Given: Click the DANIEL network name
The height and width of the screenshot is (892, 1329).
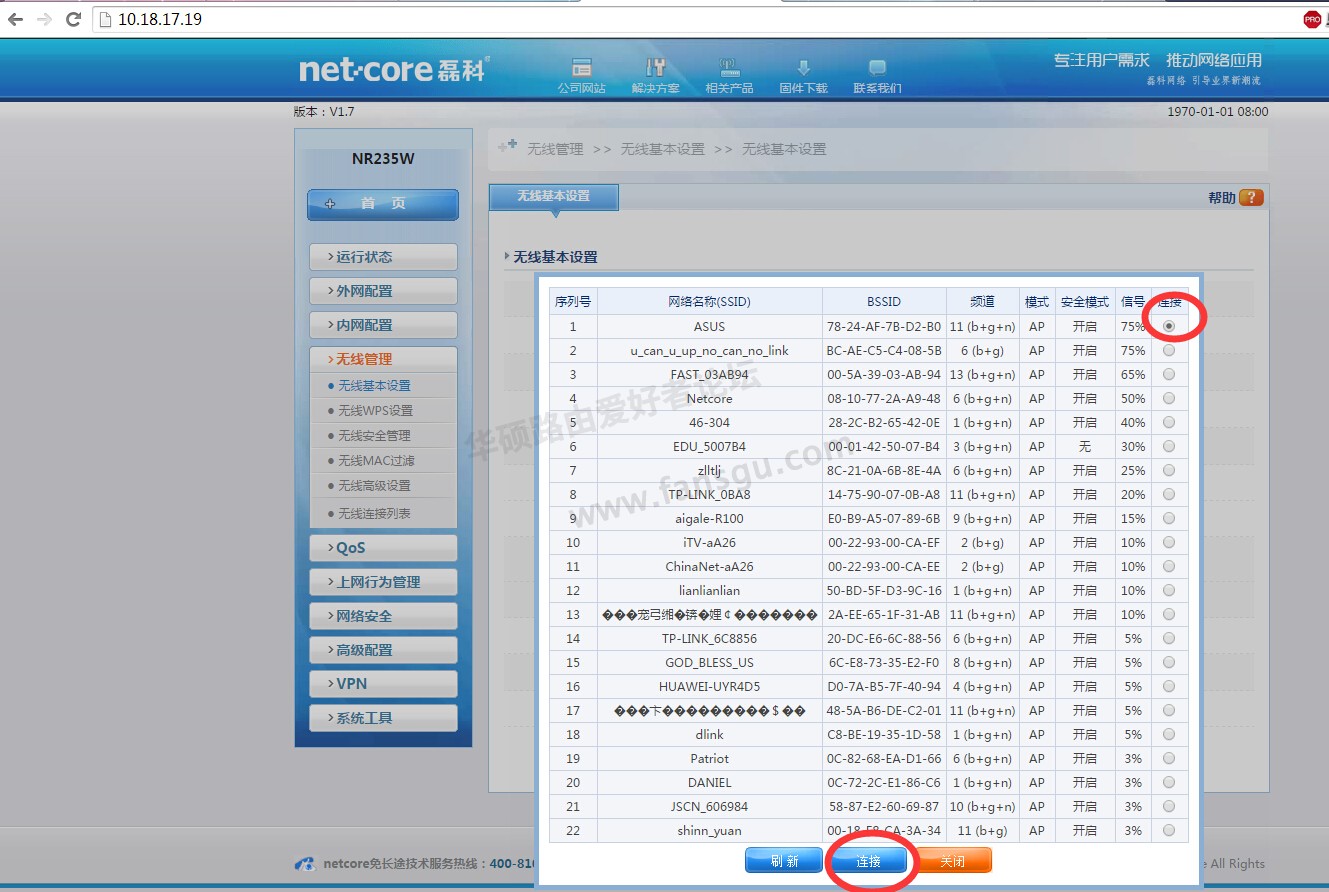Looking at the screenshot, I should (710, 783).
